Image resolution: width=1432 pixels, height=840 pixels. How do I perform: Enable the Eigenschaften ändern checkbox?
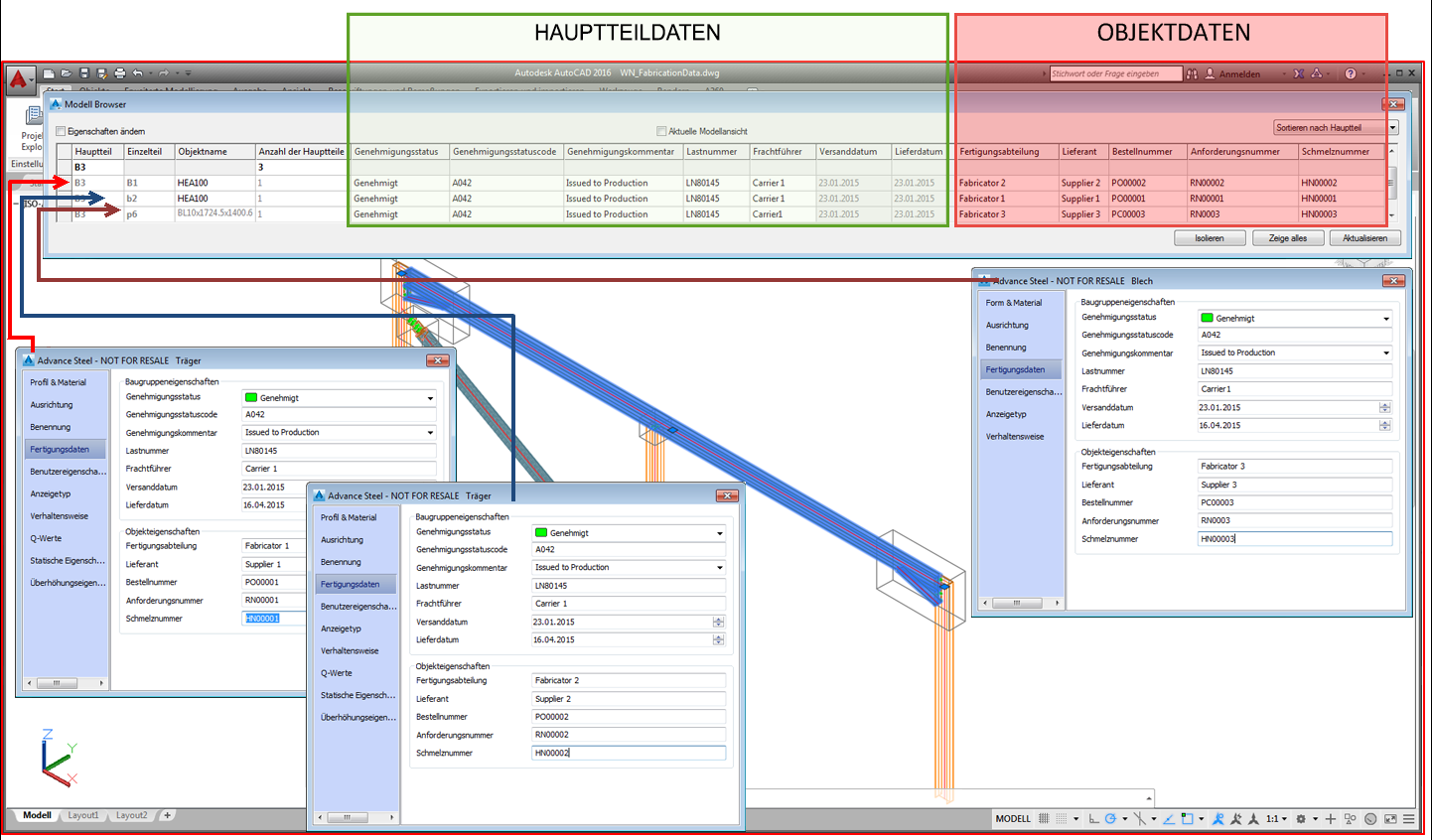click(x=62, y=131)
